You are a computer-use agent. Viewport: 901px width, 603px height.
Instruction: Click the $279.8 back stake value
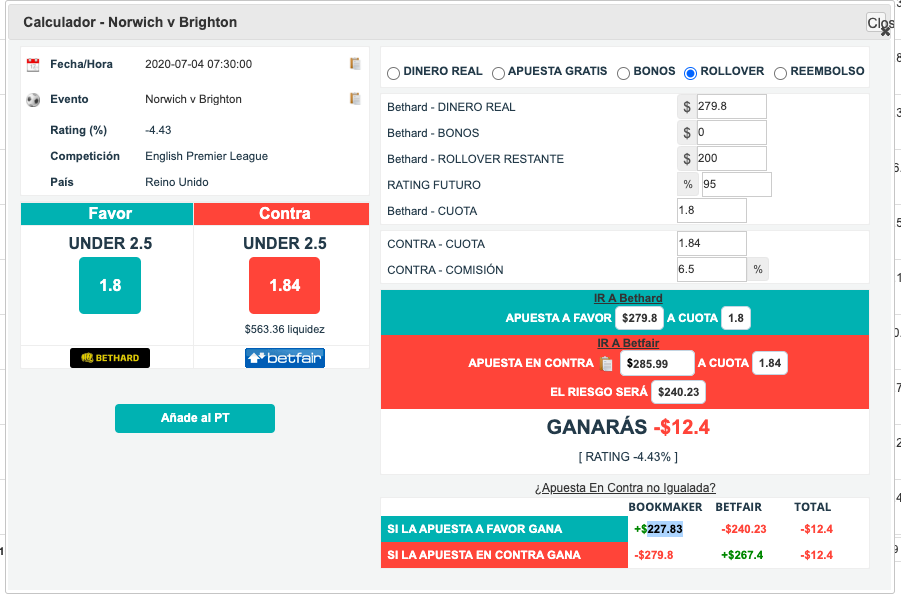[640, 318]
